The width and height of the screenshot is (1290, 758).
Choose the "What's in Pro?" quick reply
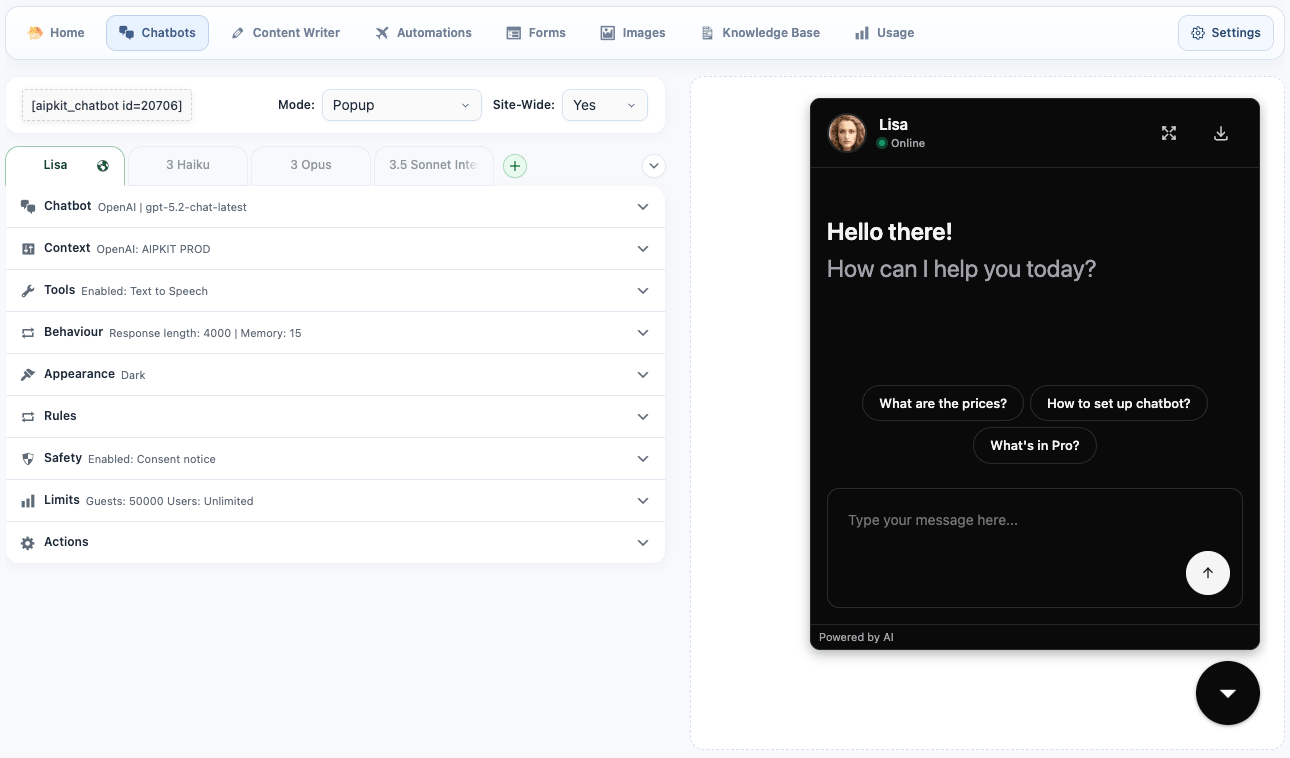coord(1034,446)
